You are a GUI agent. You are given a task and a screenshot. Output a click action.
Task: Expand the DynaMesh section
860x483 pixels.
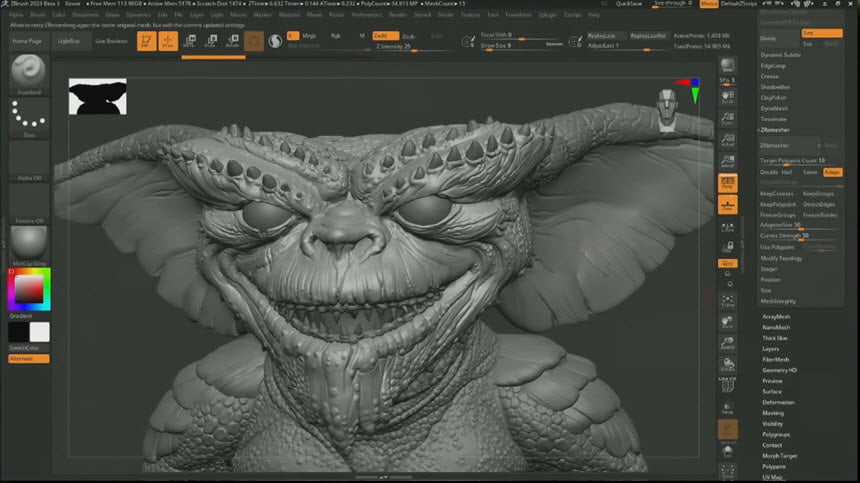pos(774,109)
